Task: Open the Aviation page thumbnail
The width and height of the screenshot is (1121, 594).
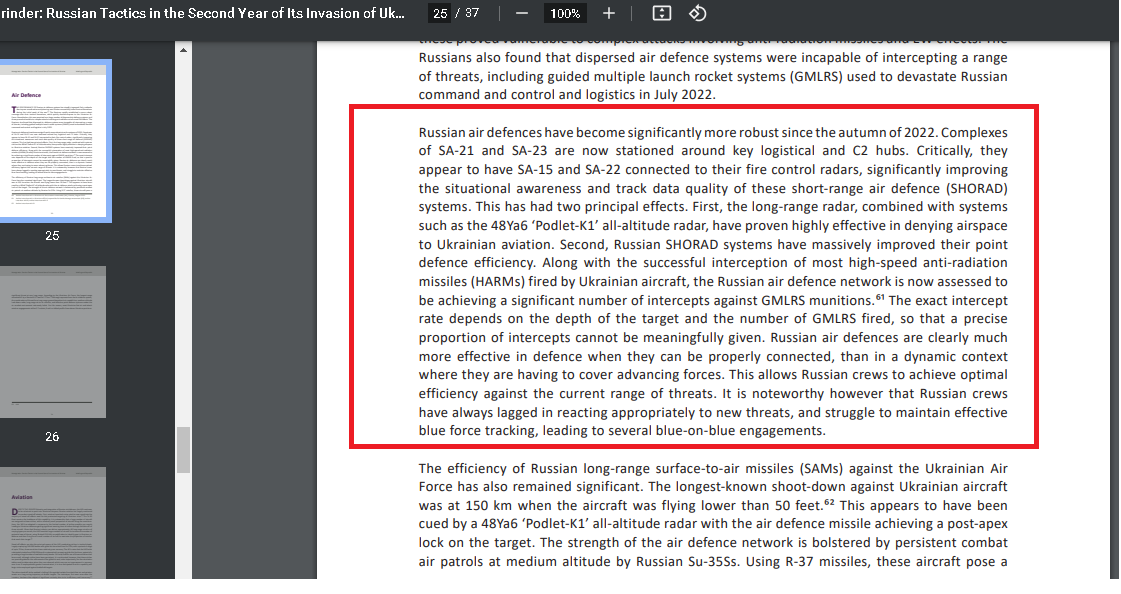Action: tap(53, 523)
